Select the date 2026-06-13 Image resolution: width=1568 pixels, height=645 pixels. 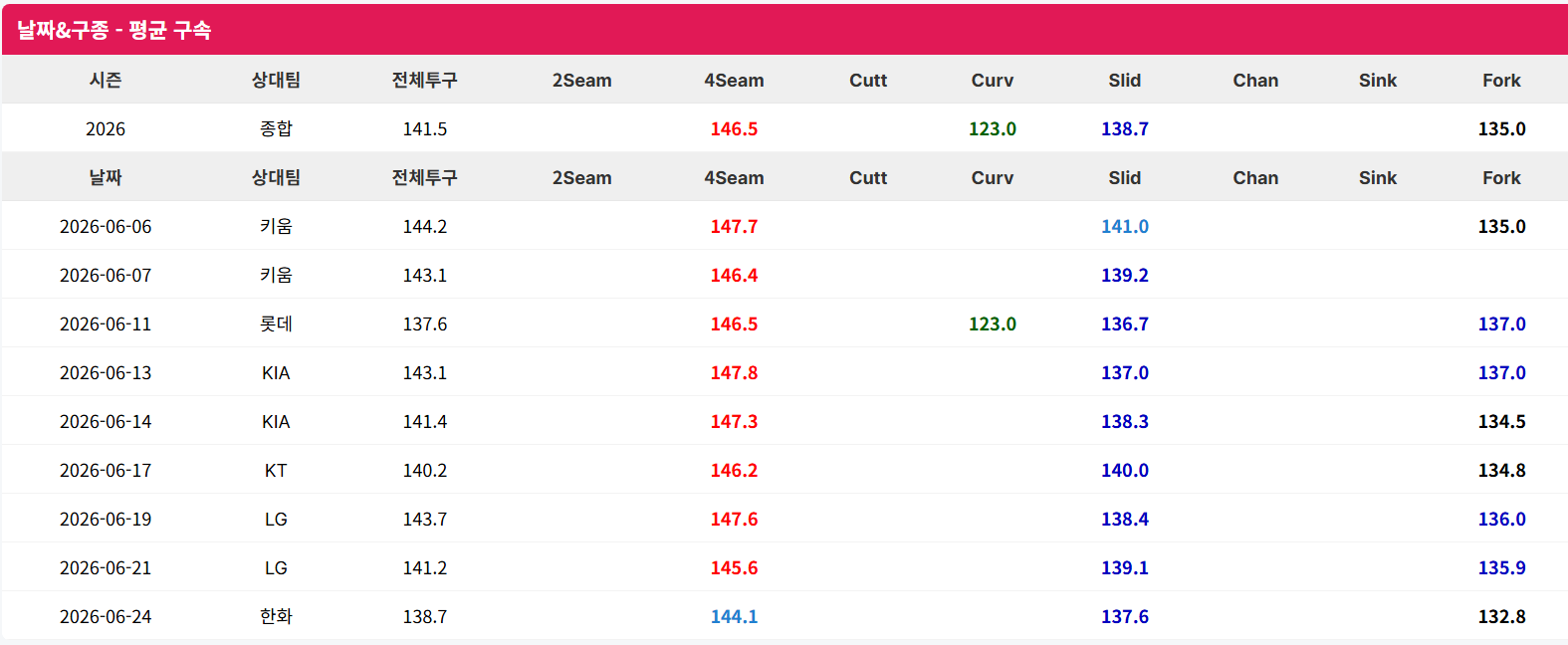(106, 373)
